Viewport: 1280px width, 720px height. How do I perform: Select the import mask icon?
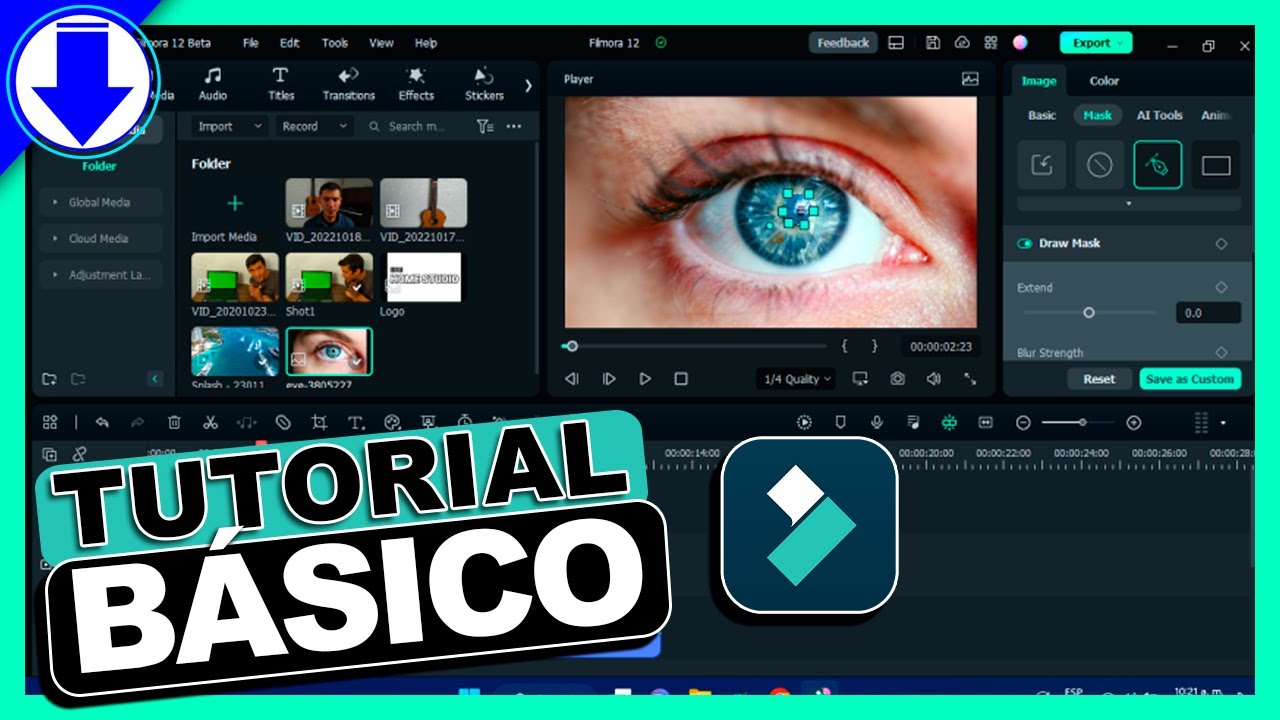(1042, 165)
